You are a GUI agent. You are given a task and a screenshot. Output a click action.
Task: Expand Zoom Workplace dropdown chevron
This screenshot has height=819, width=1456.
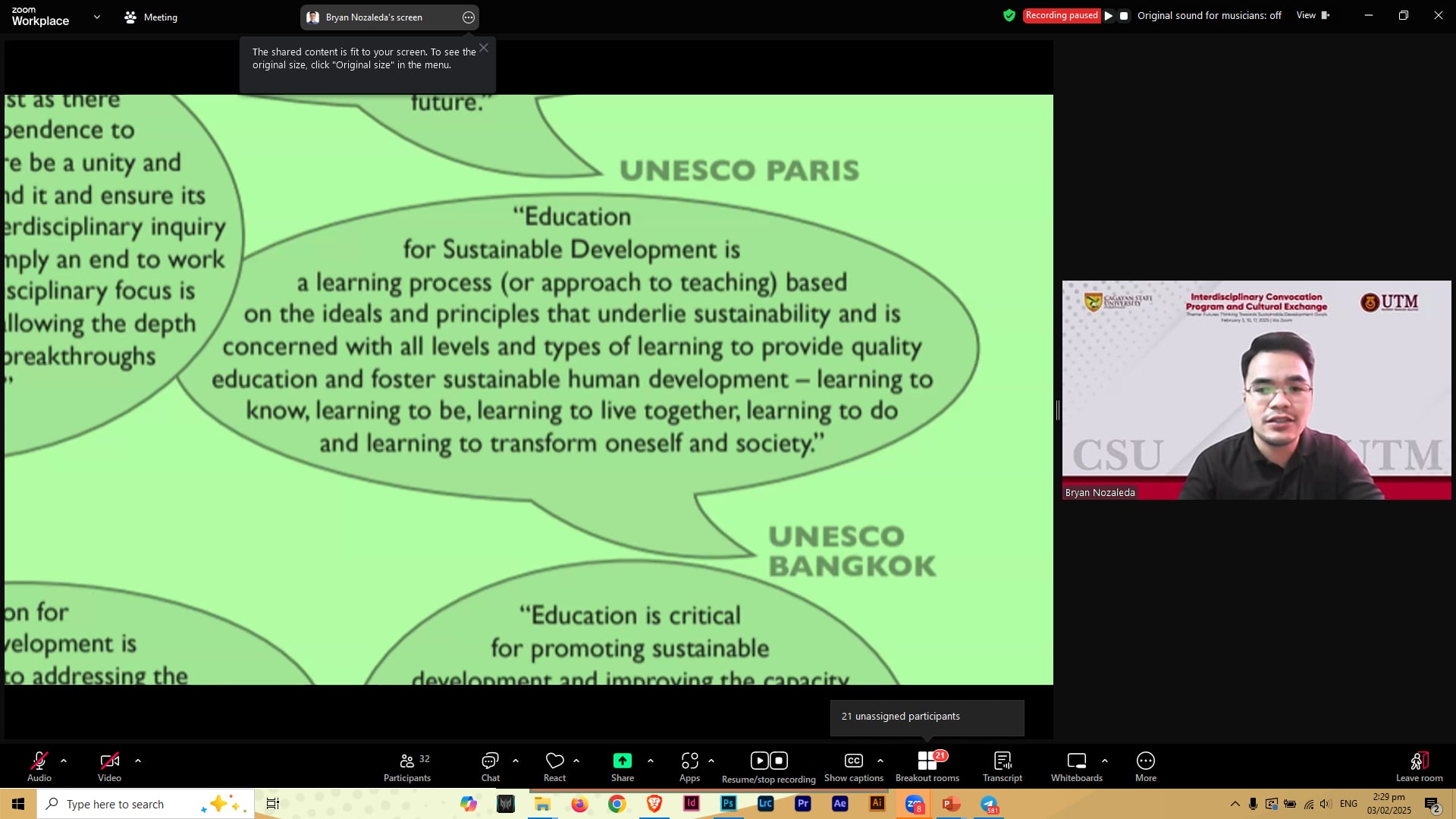point(97,17)
